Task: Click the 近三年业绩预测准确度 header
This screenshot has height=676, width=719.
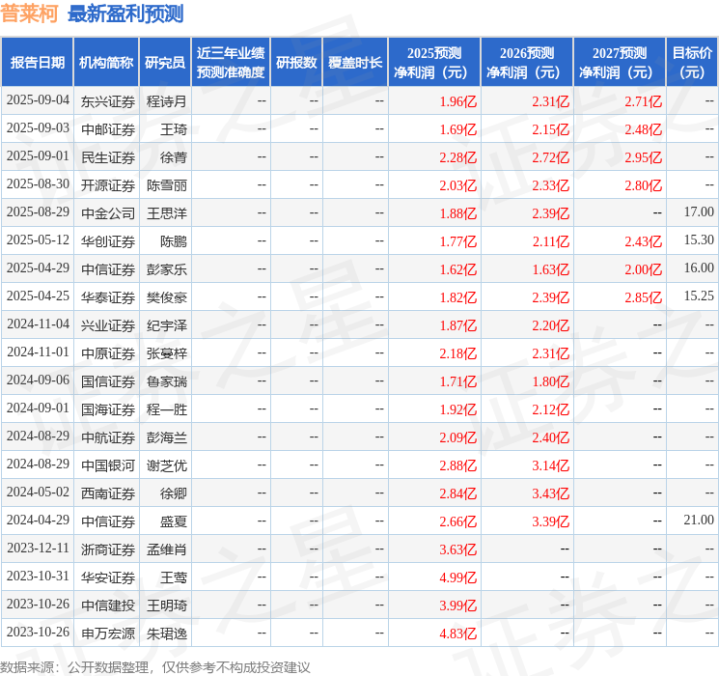Action: (x=231, y=62)
